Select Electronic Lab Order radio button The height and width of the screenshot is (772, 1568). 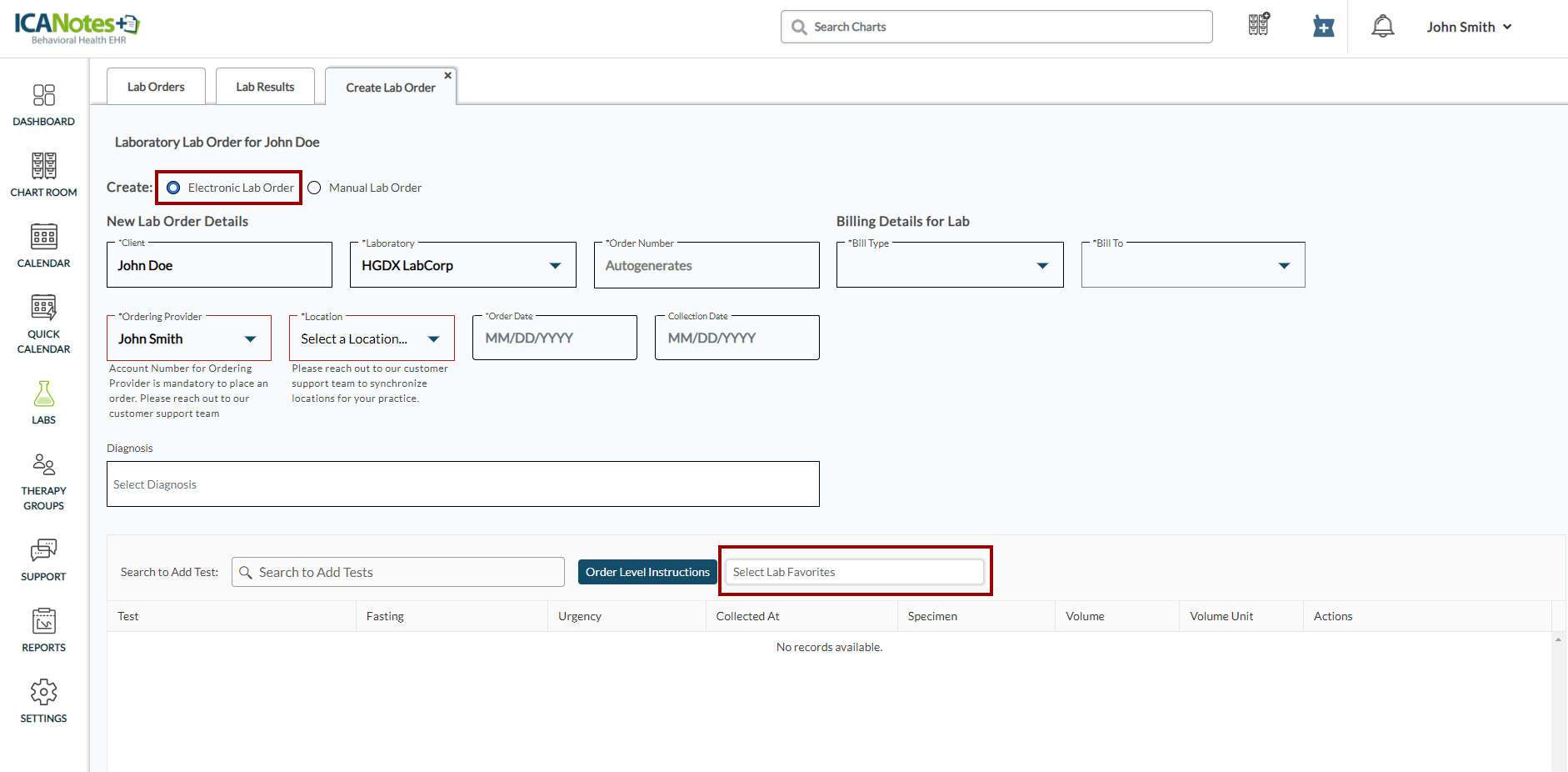pos(173,188)
